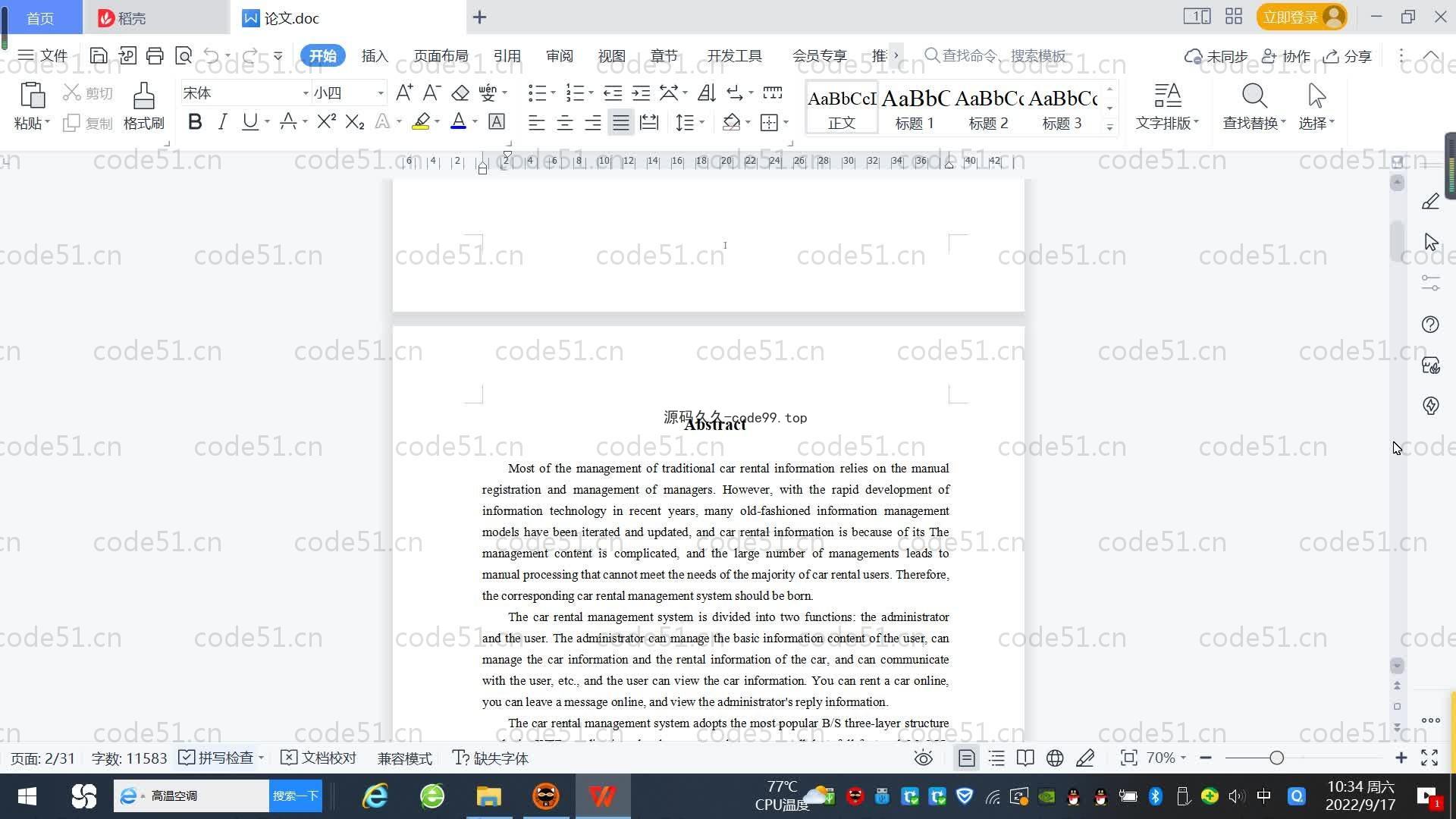Toggle Bold formatting

(195, 121)
